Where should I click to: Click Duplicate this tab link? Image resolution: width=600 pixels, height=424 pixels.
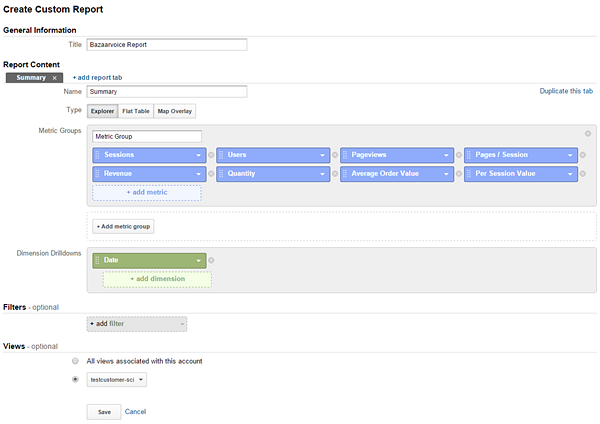(566, 91)
